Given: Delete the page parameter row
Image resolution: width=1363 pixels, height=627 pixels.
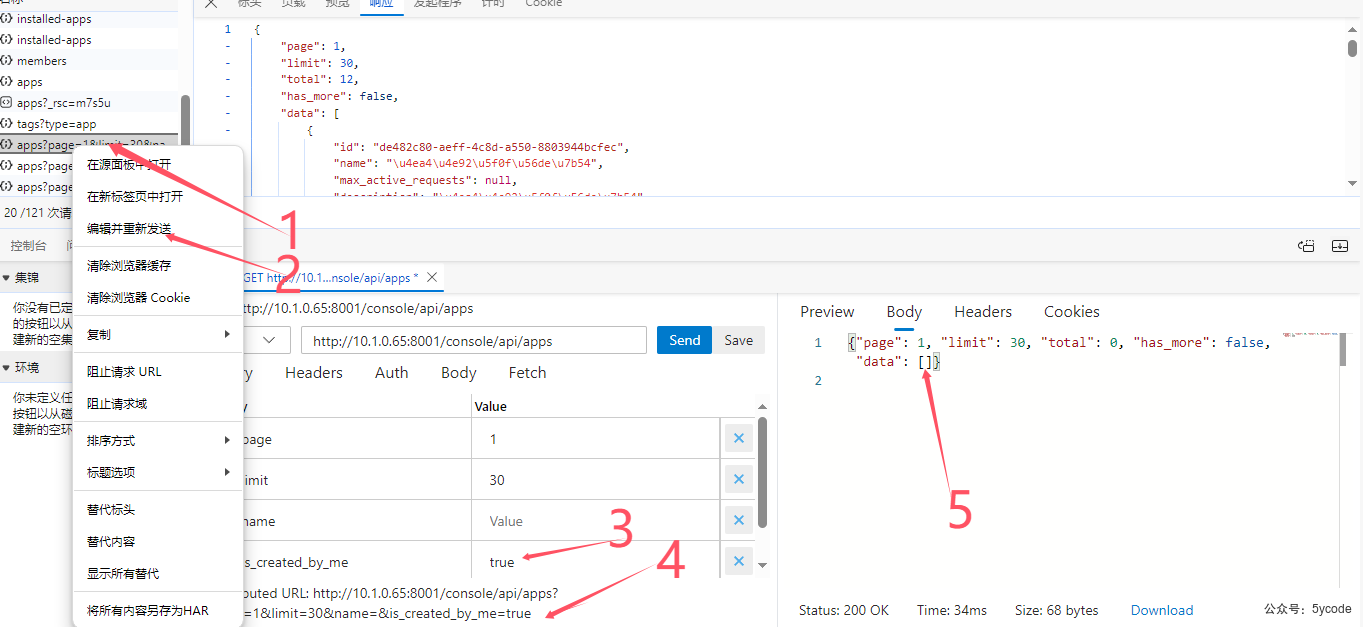Looking at the screenshot, I should 738,438.
